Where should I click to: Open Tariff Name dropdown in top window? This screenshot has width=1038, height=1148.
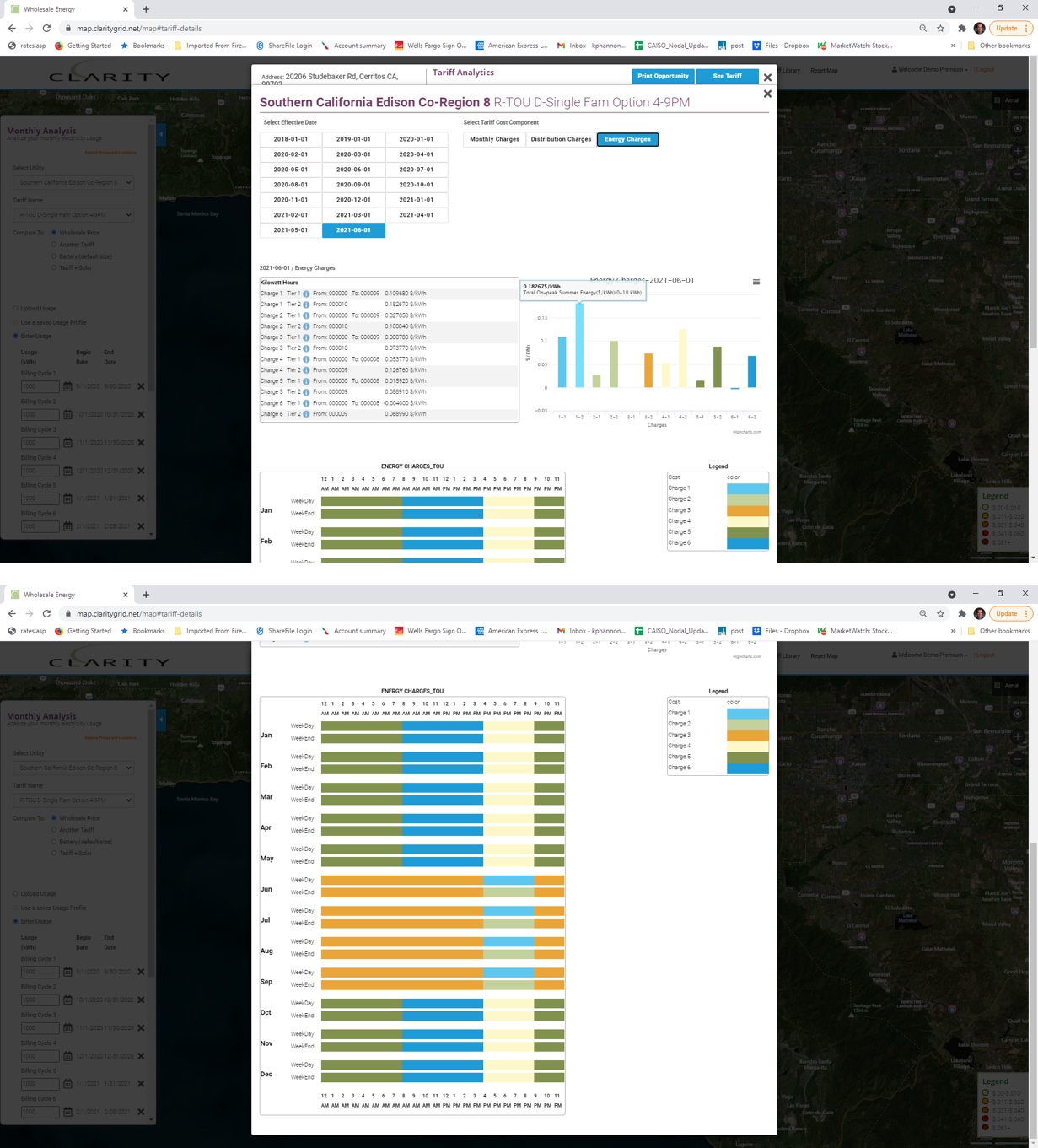(73, 215)
